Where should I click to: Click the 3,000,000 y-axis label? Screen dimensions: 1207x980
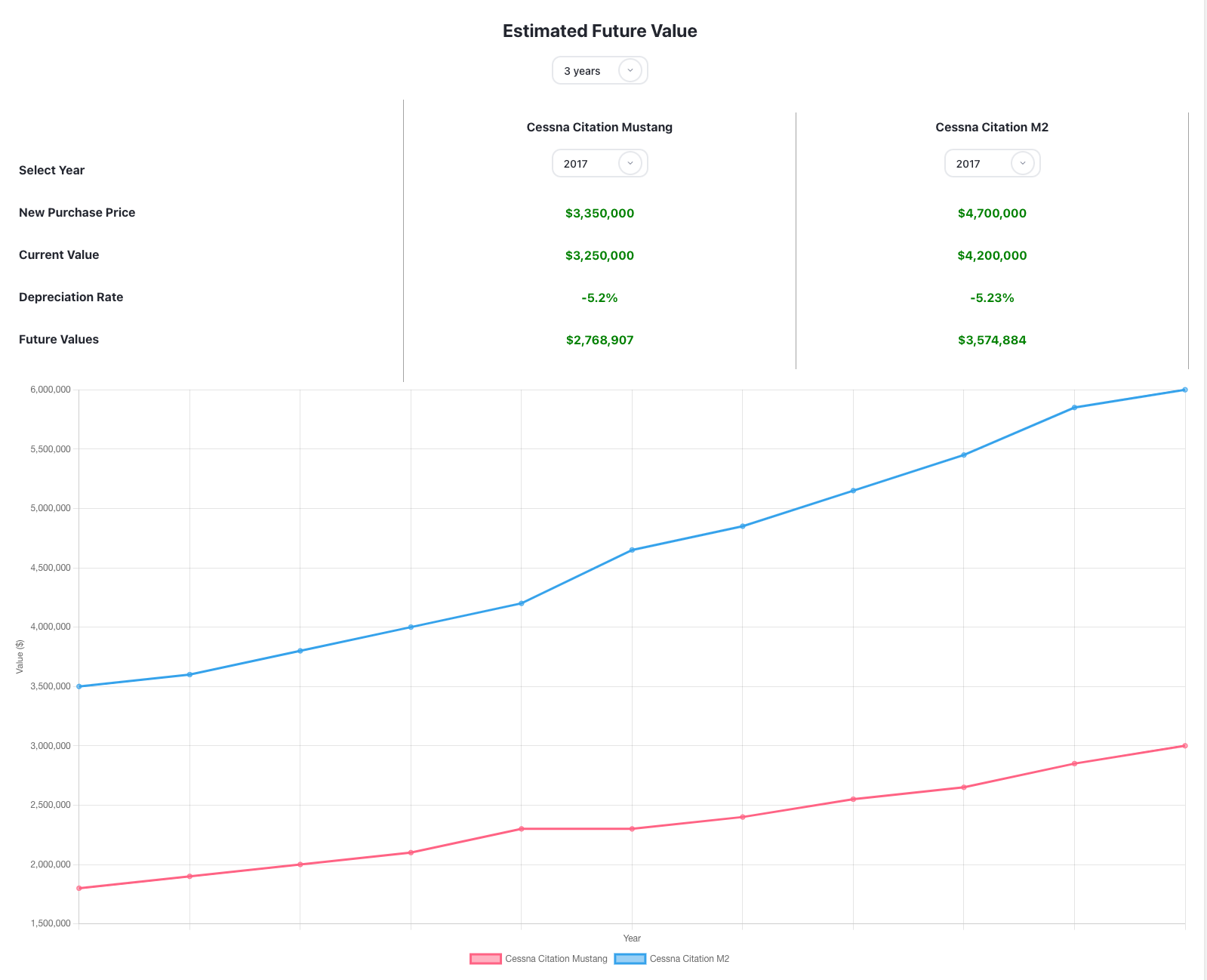coord(51,746)
